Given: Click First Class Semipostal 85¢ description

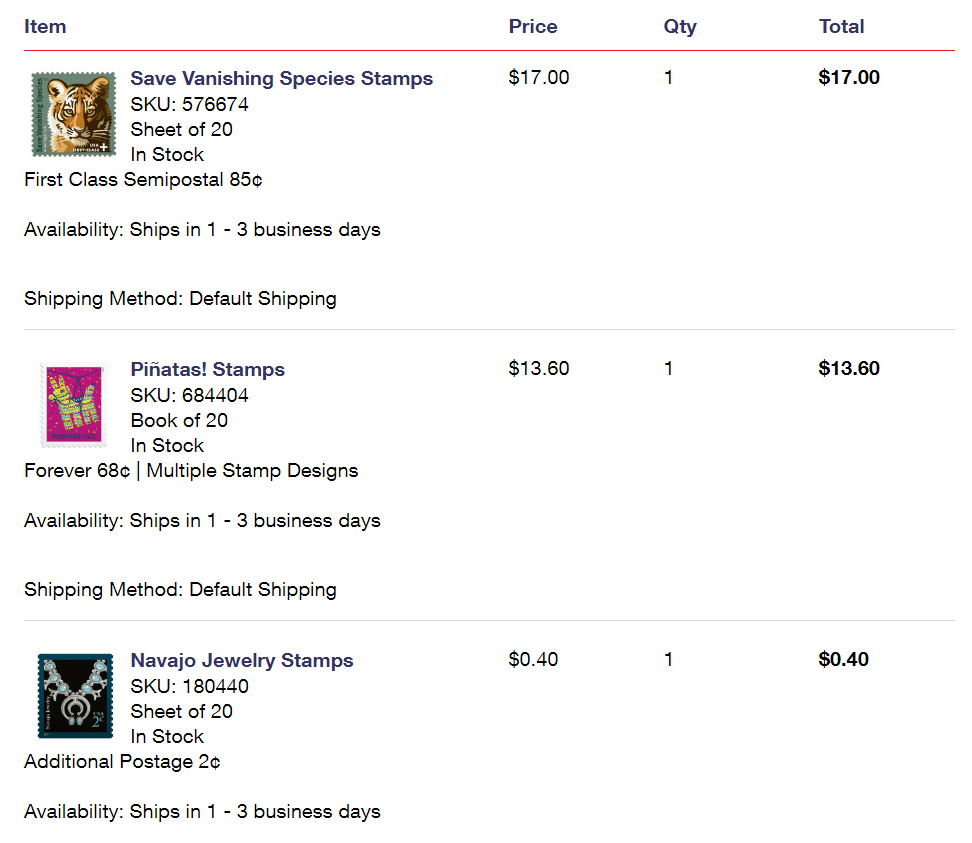Looking at the screenshot, I should [143, 180].
